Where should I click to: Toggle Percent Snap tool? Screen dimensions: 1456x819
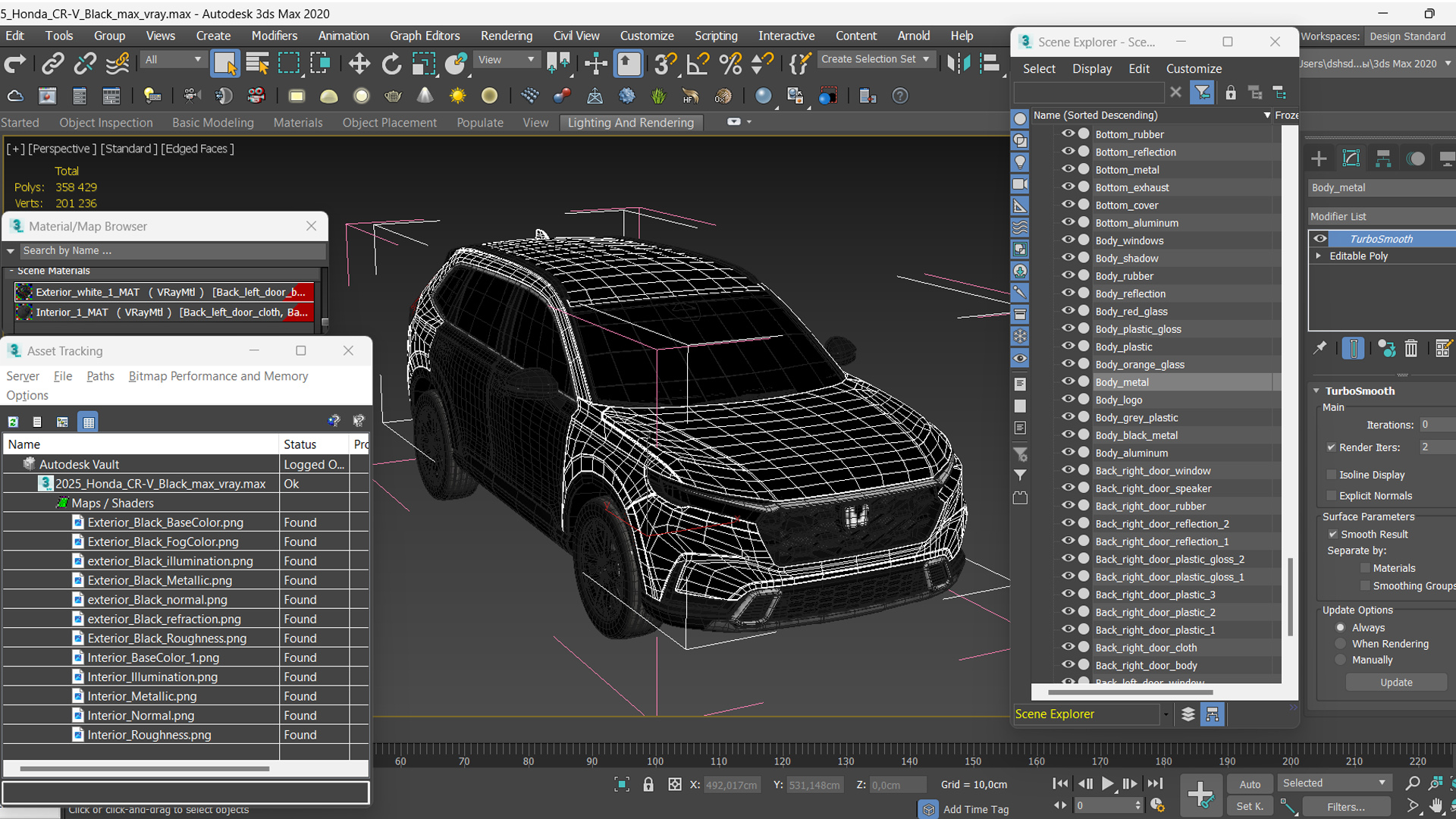pos(730,64)
